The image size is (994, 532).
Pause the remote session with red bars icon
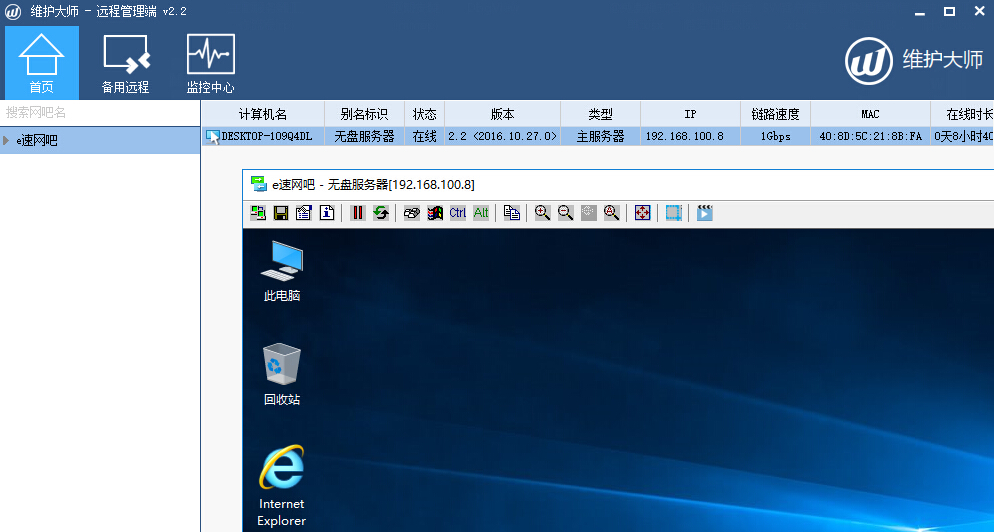358,213
